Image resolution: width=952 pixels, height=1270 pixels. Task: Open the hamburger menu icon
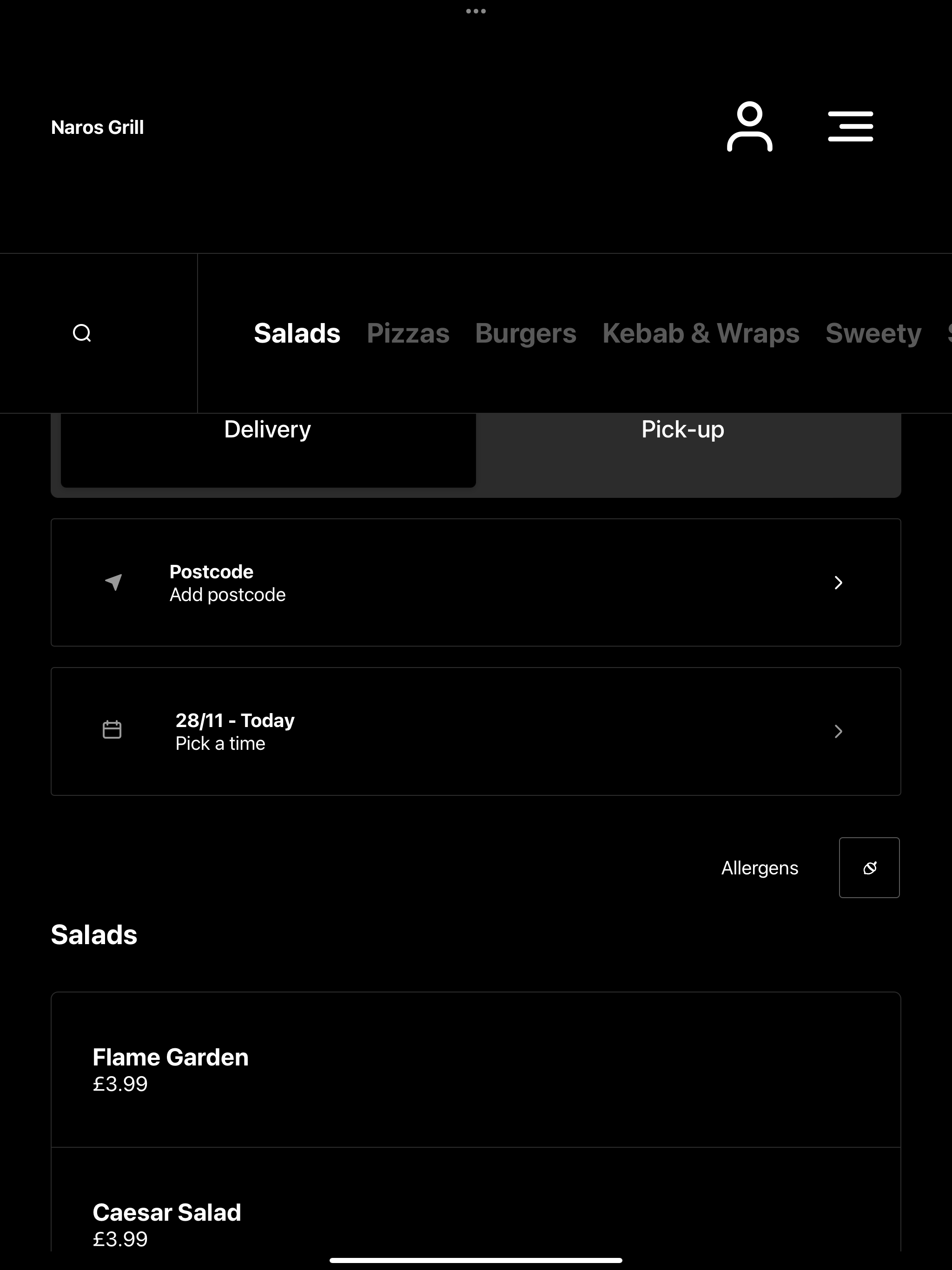tap(850, 126)
